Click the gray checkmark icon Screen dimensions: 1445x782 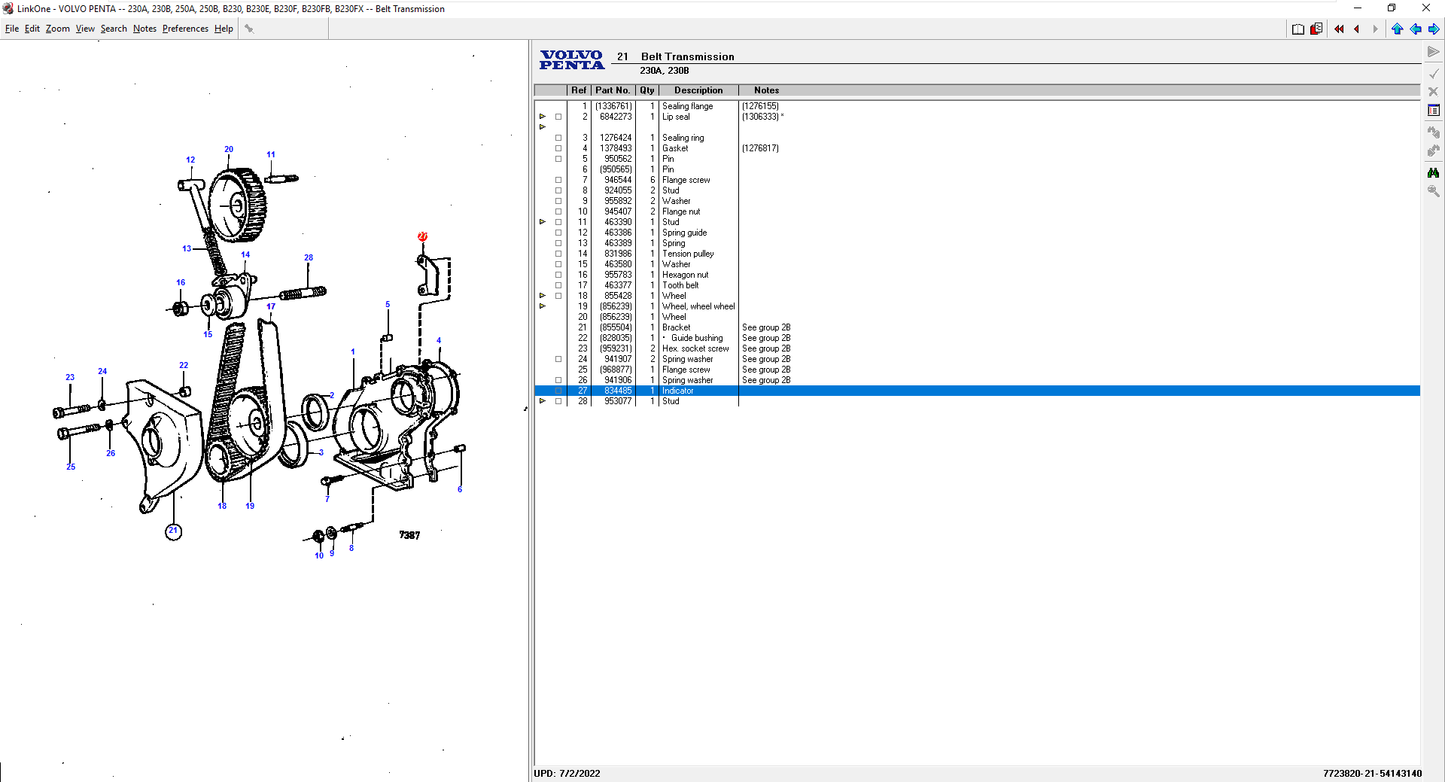click(1433, 72)
